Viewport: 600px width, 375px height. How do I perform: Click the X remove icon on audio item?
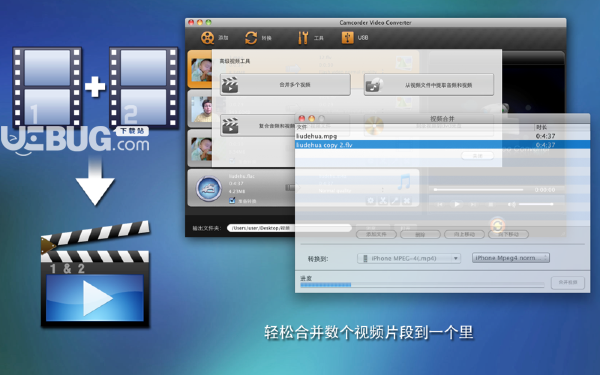point(407,201)
